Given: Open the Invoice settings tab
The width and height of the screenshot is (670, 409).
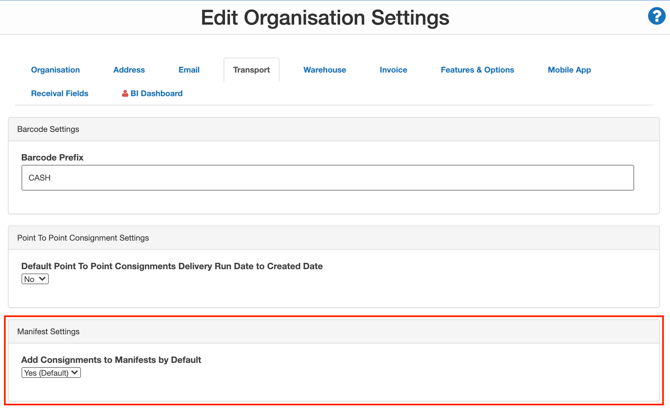Looking at the screenshot, I should pos(393,70).
